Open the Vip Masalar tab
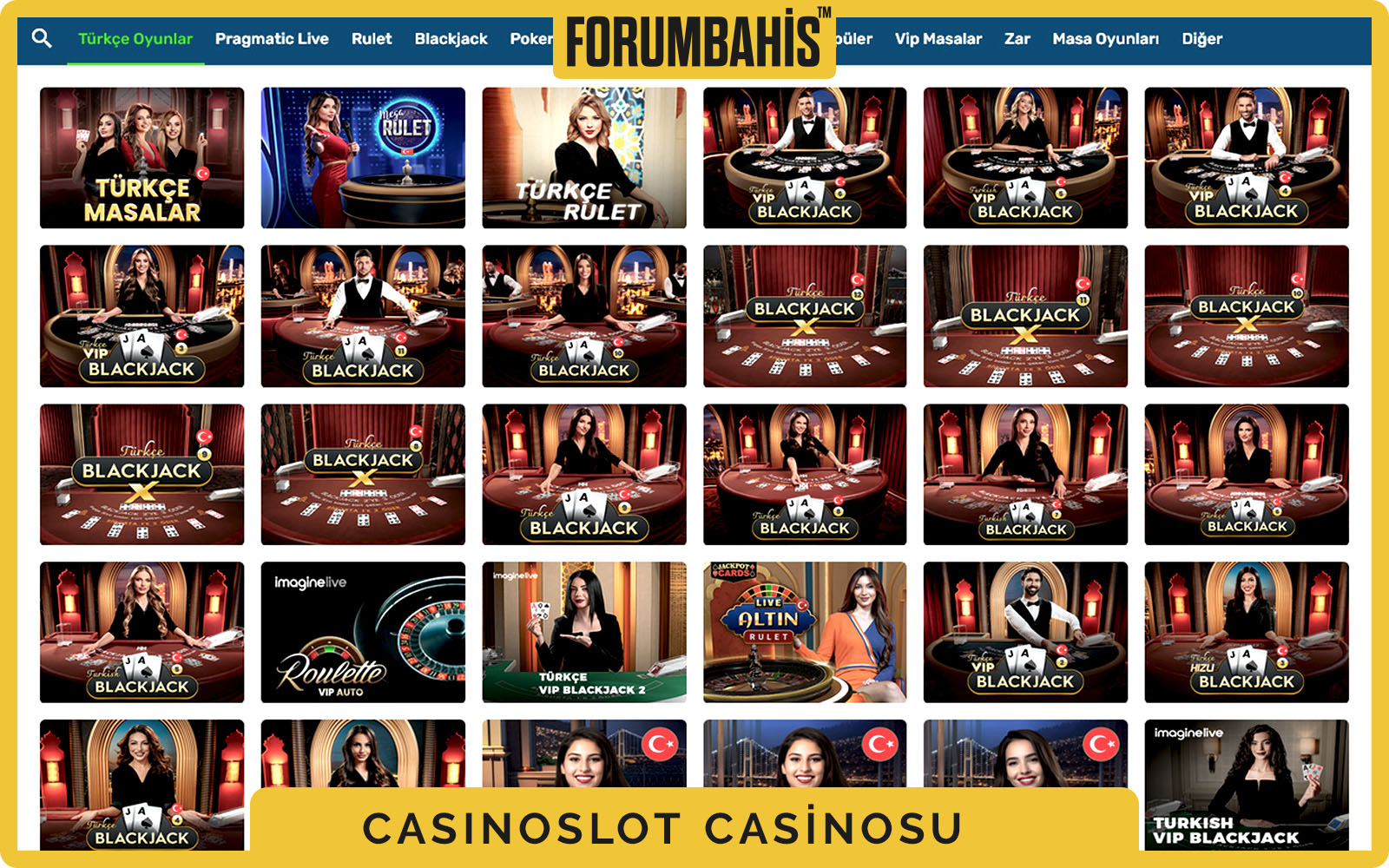The height and width of the screenshot is (868, 1389). [x=938, y=39]
